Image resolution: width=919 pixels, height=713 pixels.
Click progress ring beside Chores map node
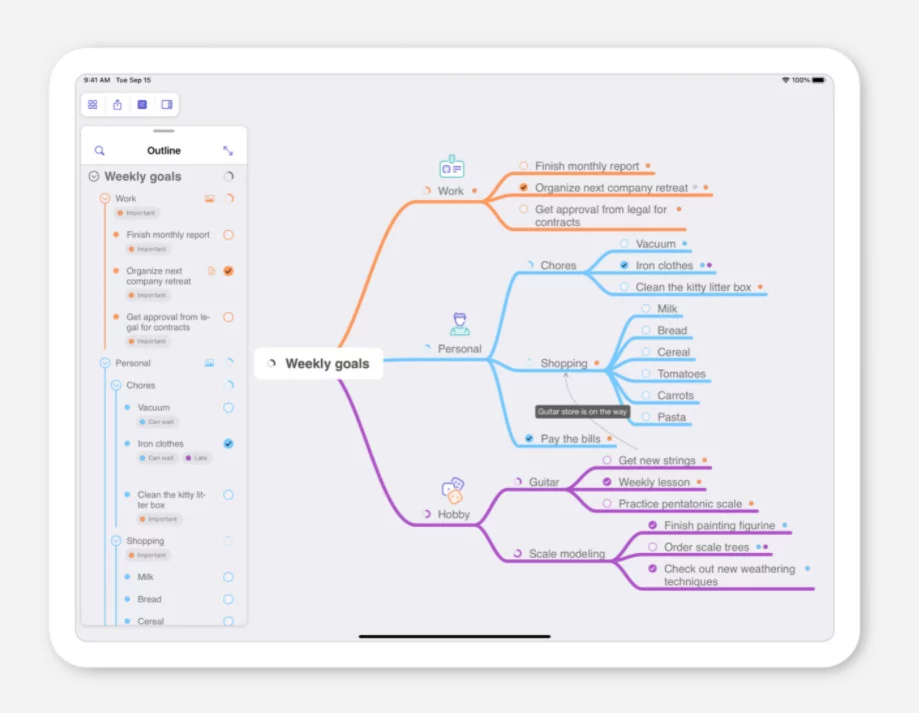coord(530,265)
